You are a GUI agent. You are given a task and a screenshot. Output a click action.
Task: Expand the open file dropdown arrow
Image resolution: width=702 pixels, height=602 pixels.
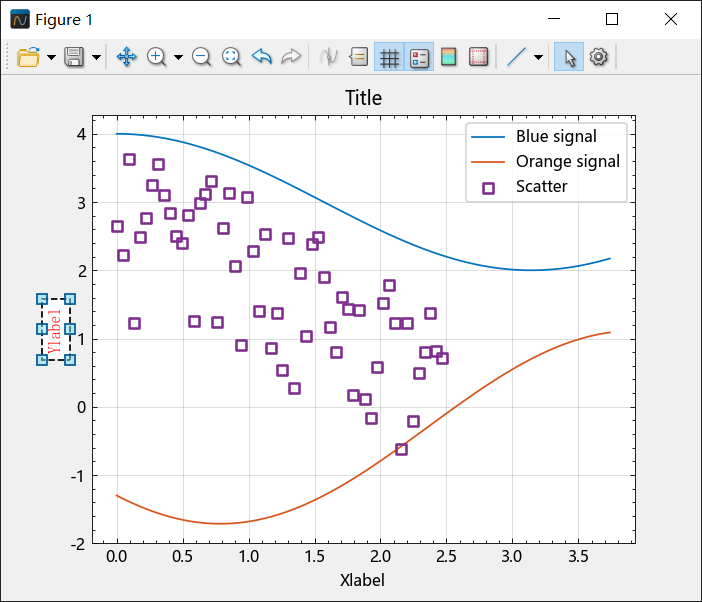point(51,57)
